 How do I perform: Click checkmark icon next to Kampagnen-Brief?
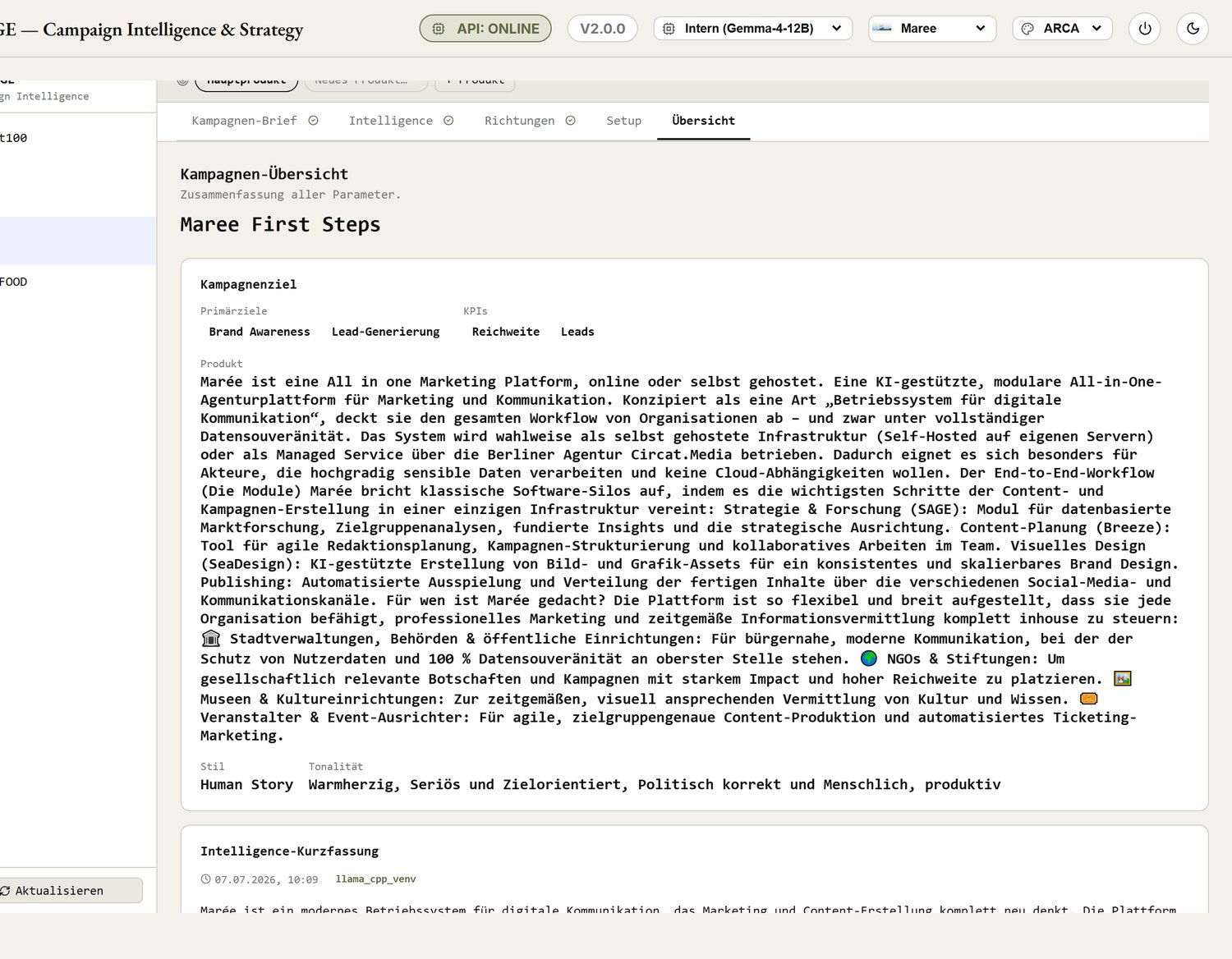click(x=313, y=121)
